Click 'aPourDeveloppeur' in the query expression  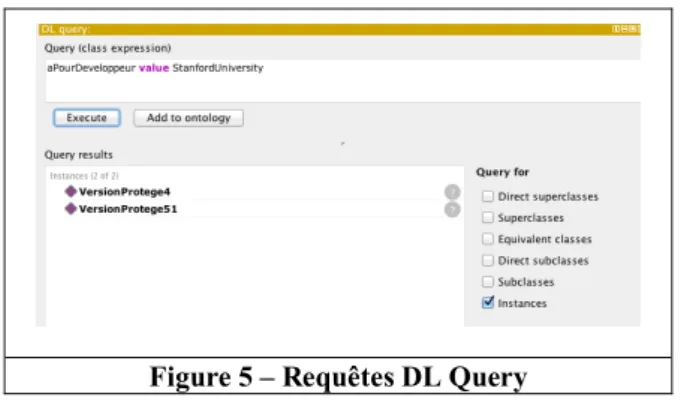pyautogui.click(x=91, y=68)
